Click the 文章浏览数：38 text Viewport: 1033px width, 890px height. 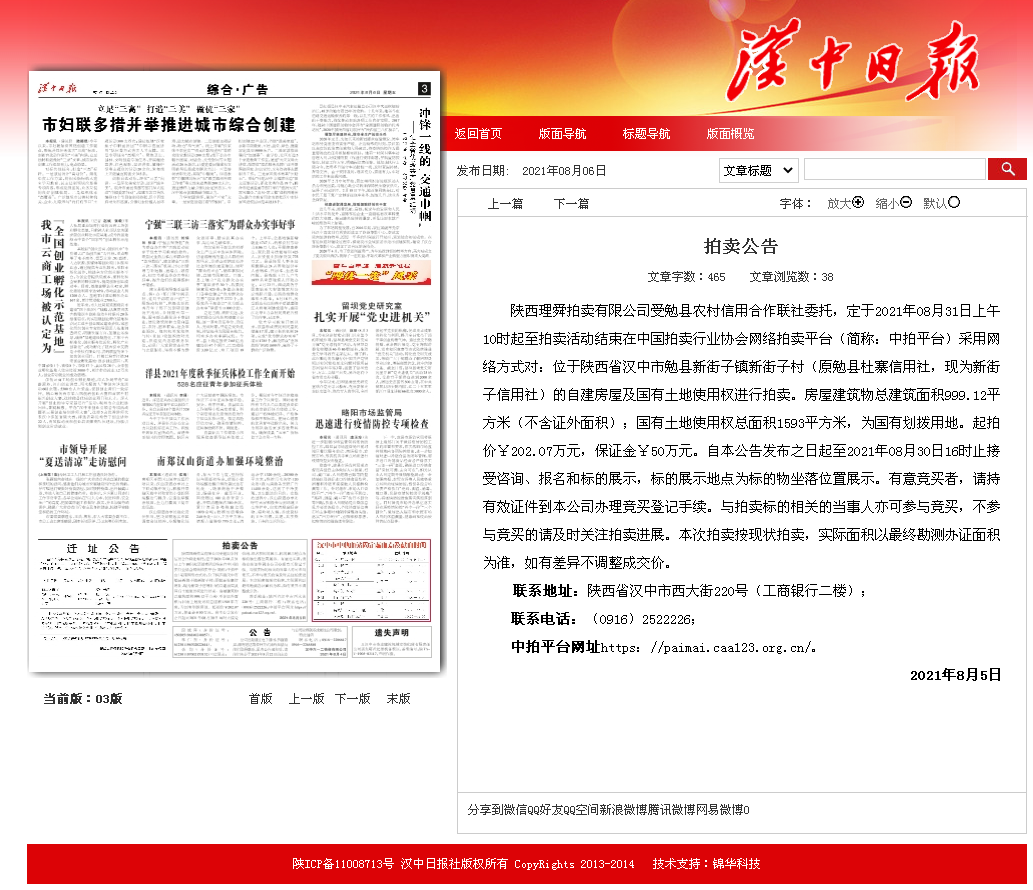click(791, 277)
